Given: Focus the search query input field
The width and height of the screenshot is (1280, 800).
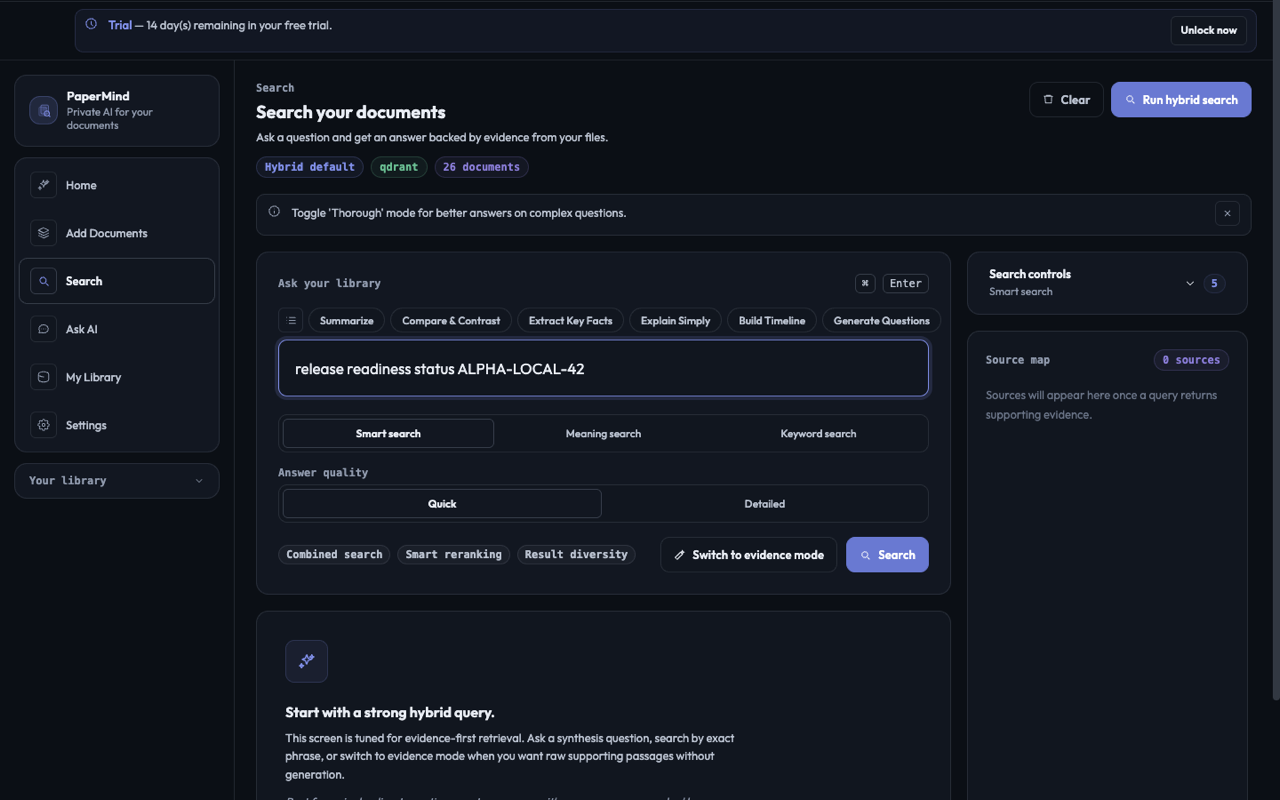Looking at the screenshot, I should [603, 368].
